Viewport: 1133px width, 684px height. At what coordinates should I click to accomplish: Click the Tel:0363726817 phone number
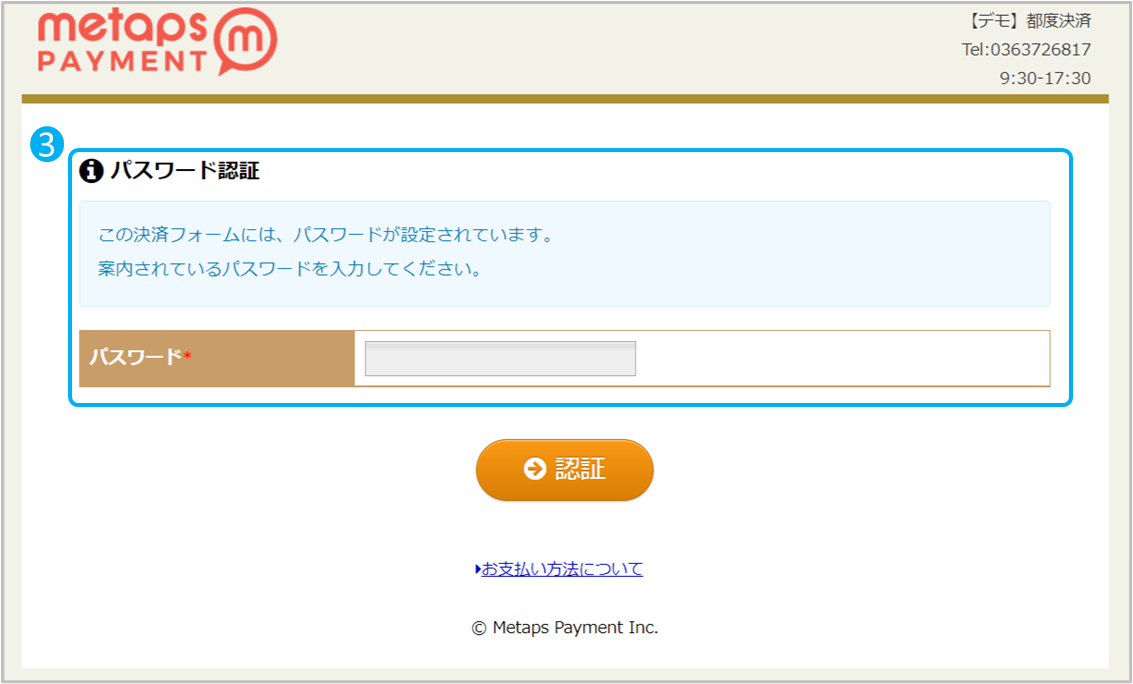pyautogui.click(x=1026, y=50)
